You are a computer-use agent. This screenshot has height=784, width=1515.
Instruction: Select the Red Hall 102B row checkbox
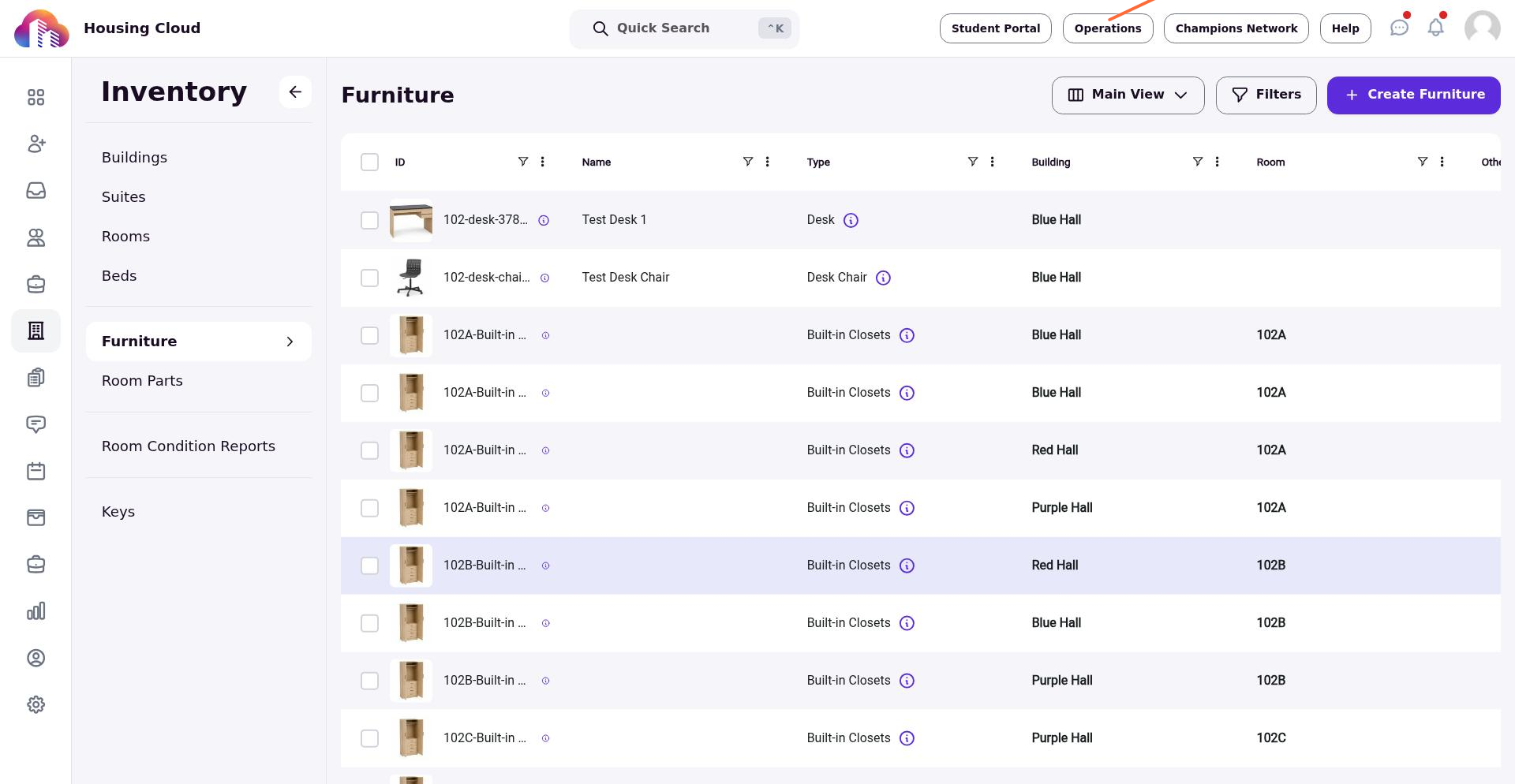369,566
